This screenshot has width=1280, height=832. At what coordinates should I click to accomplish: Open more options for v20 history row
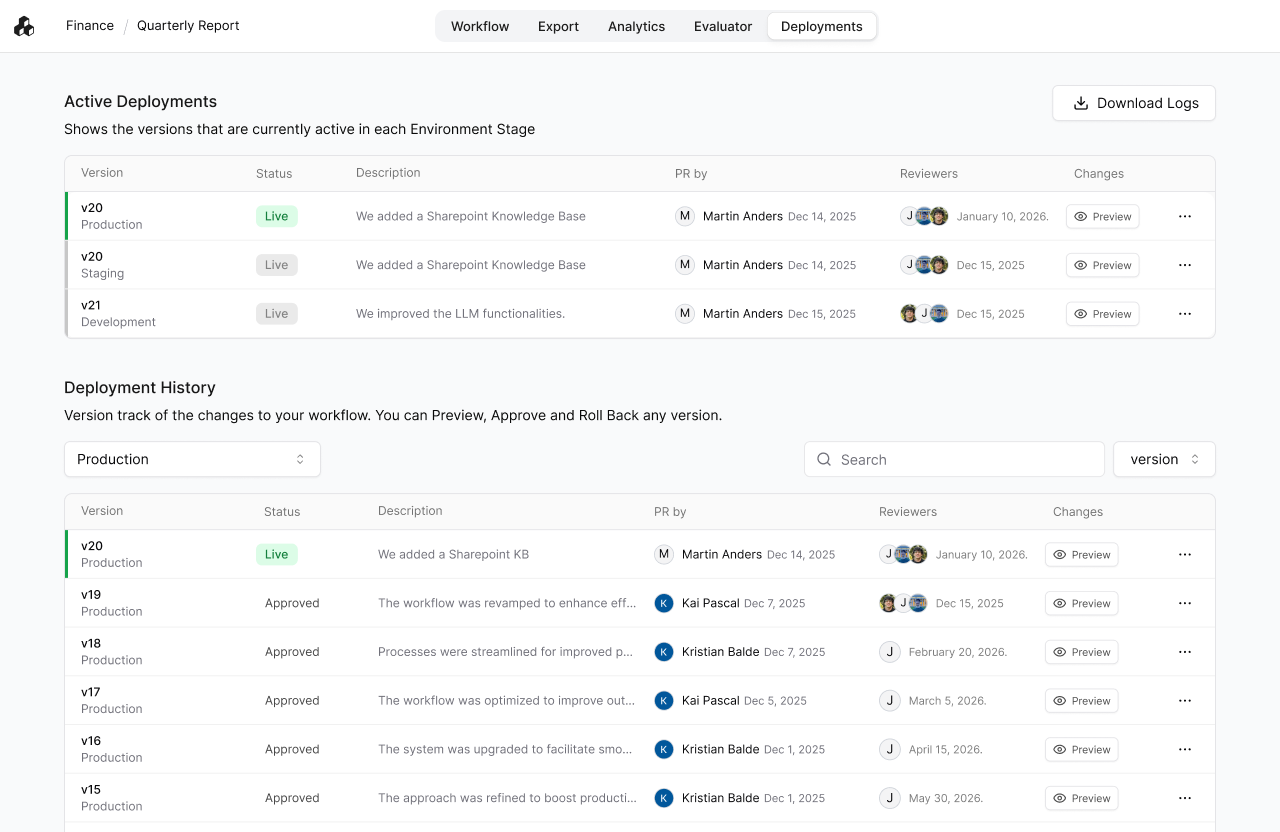(x=1185, y=554)
